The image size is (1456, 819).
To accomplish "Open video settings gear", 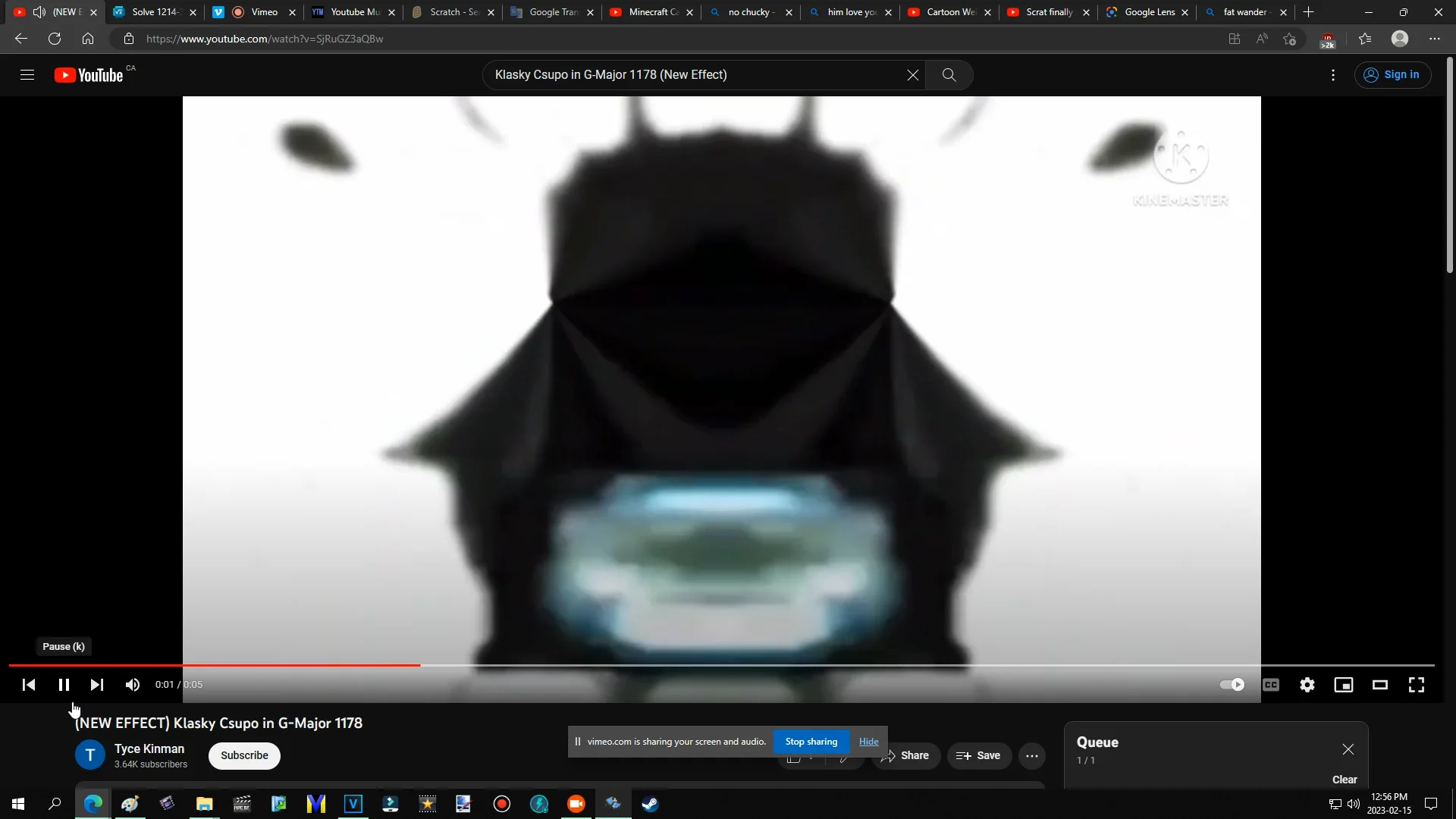I will tap(1307, 685).
